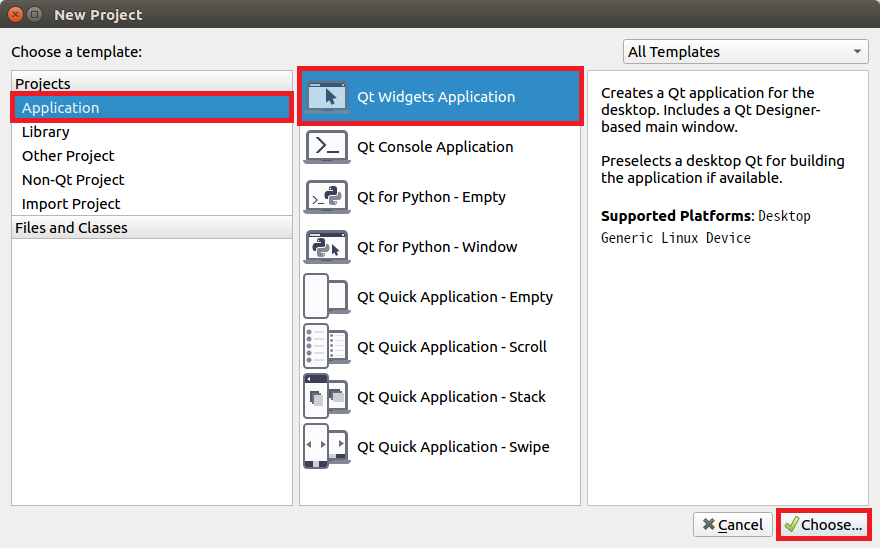Click the gray window button beside close
Image resolution: width=880 pixels, height=548 pixels.
pos(35,15)
